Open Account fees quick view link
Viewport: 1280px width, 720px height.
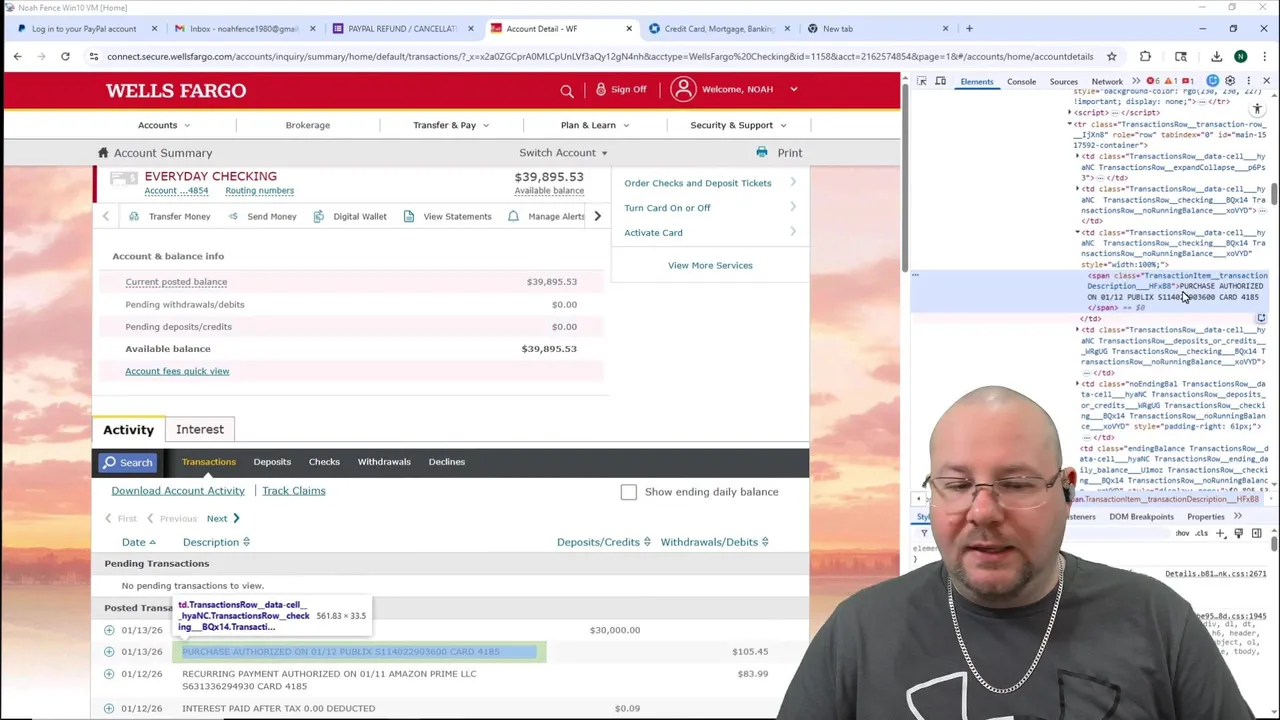click(x=177, y=371)
